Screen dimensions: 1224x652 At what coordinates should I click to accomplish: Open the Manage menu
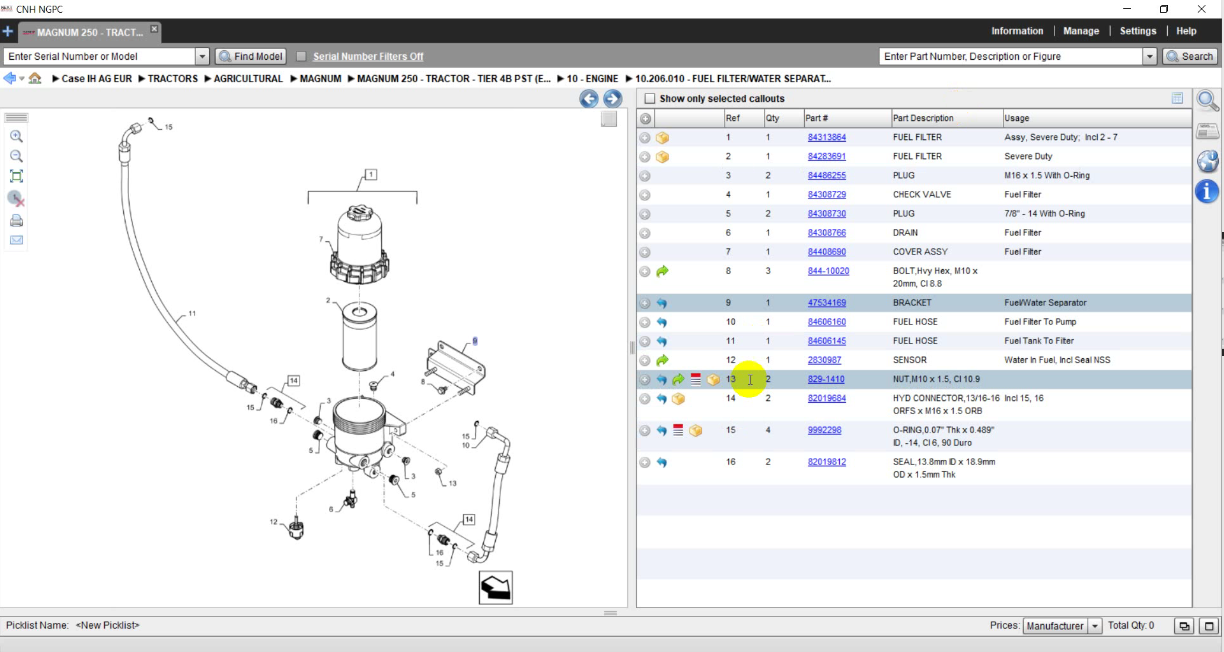(x=1081, y=31)
